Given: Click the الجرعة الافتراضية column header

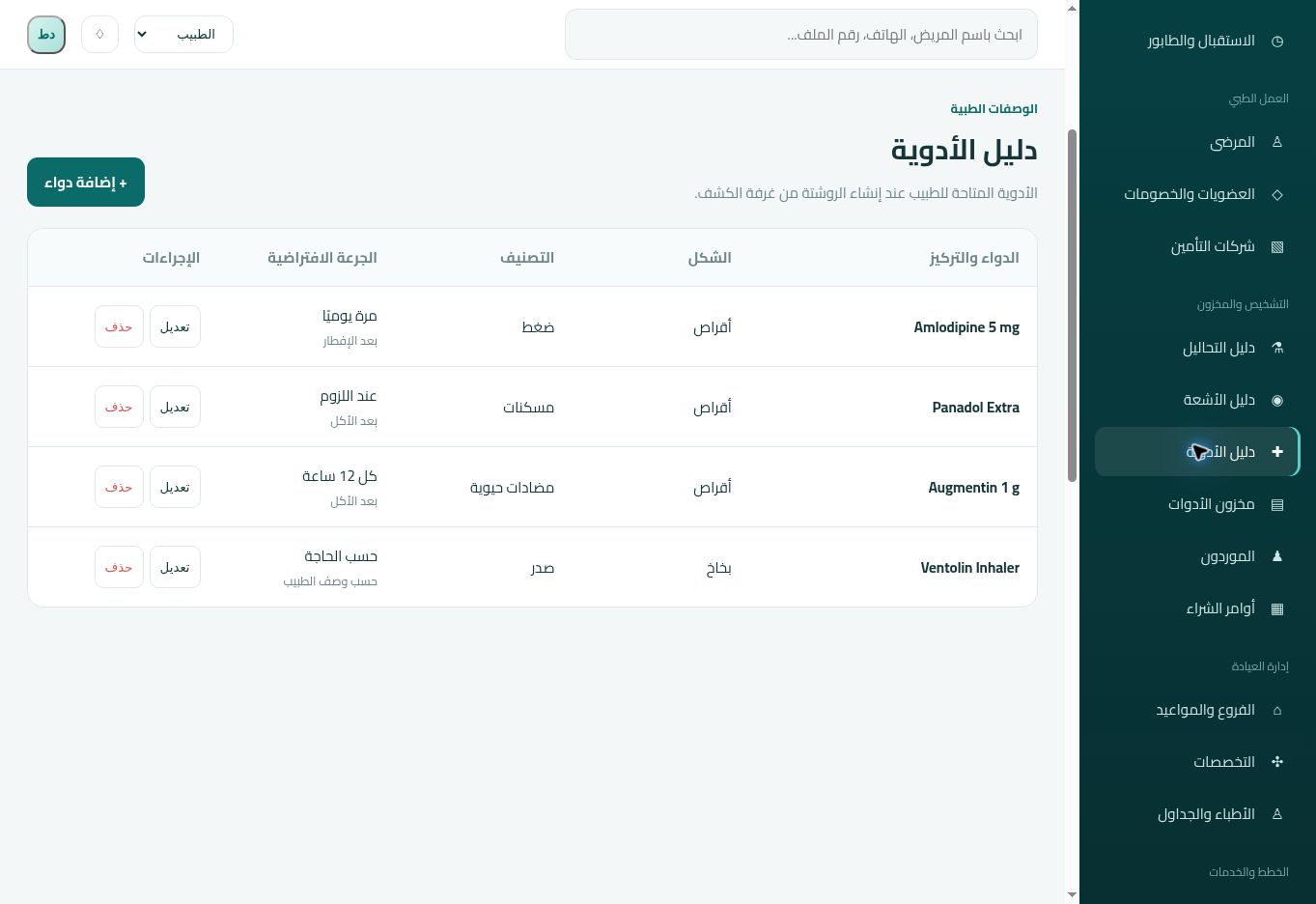Looking at the screenshot, I should coord(322,258).
